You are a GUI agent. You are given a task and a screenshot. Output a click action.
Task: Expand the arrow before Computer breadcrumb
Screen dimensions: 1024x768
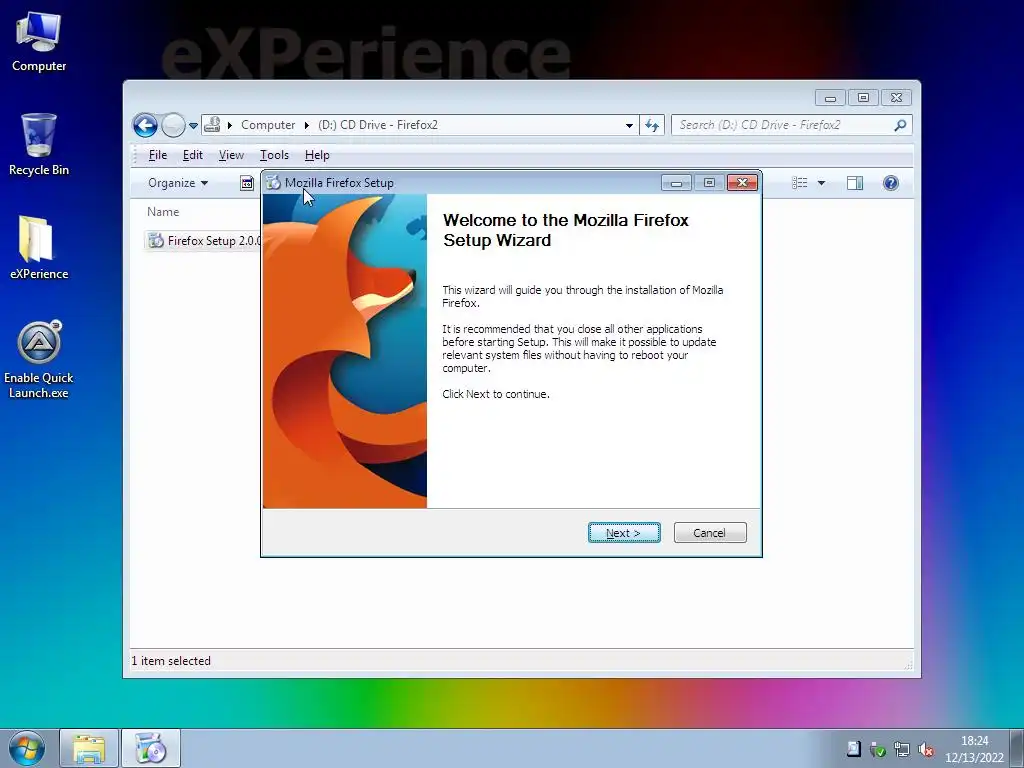click(x=230, y=125)
